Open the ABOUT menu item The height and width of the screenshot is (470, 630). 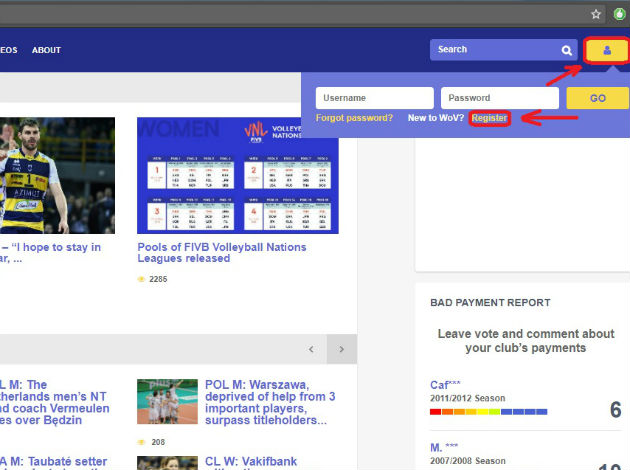[46, 50]
